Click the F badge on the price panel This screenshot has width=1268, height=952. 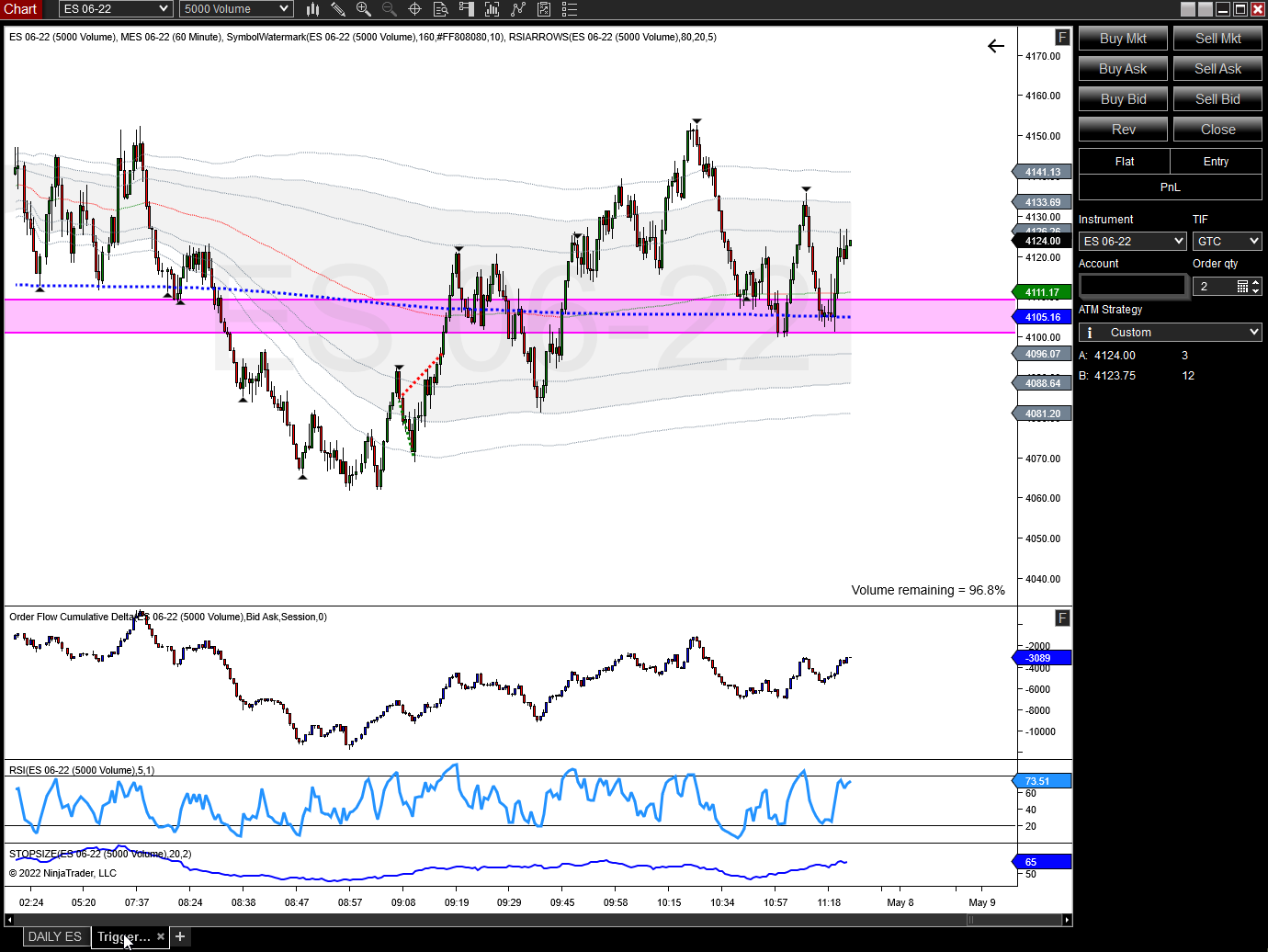[x=1062, y=38]
